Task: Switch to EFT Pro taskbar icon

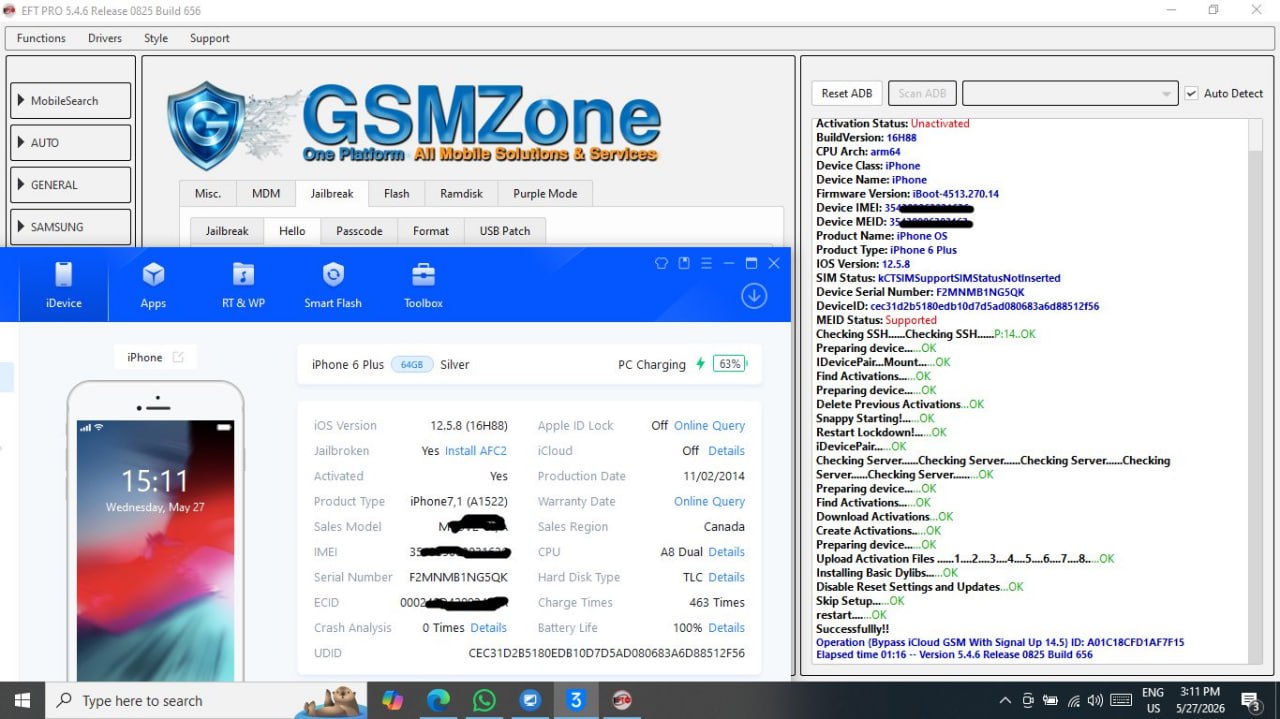Action: [622, 700]
